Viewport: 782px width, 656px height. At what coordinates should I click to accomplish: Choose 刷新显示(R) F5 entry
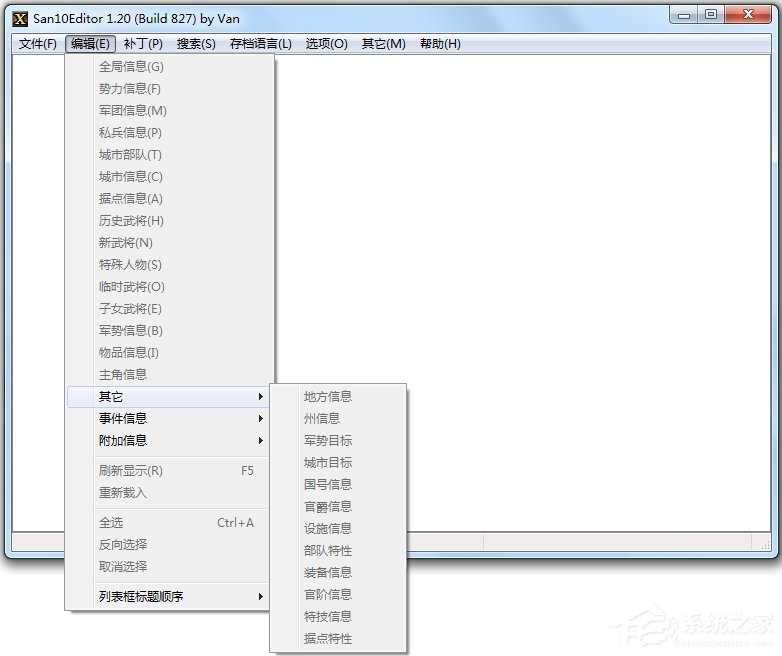tap(170, 470)
